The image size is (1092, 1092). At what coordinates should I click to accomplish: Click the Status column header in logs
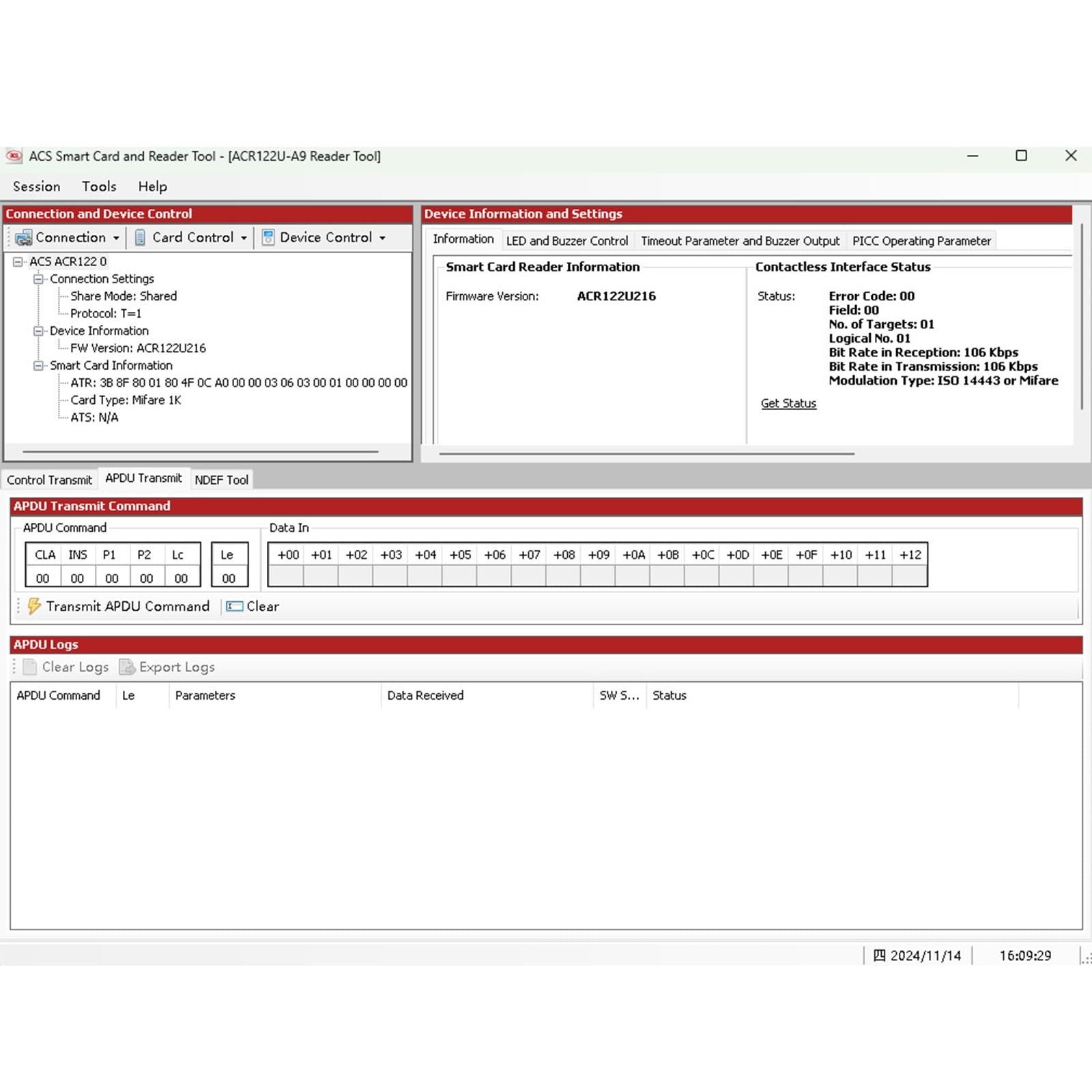(833, 695)
